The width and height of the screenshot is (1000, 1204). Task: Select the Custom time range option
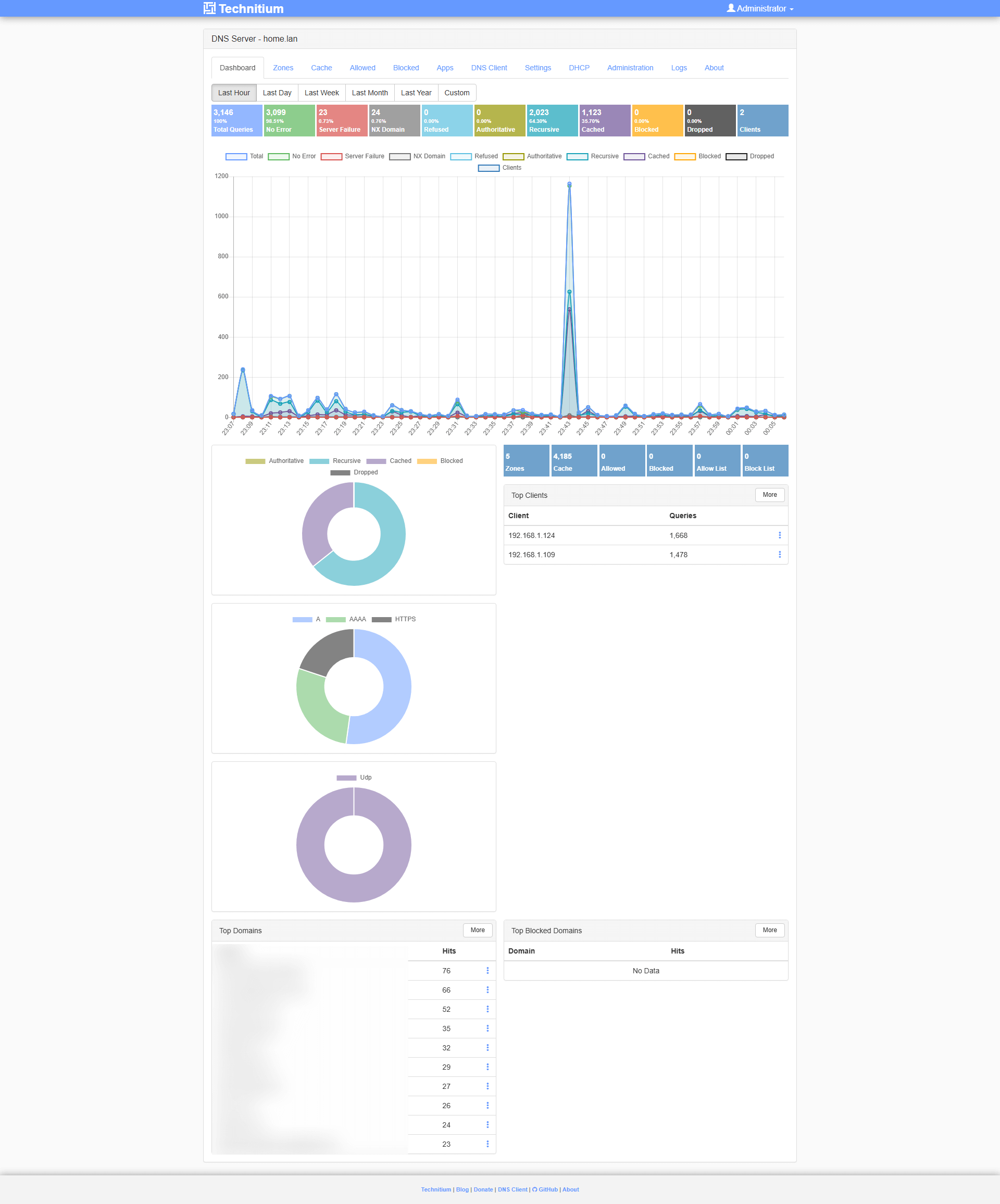tap(457, 92)
